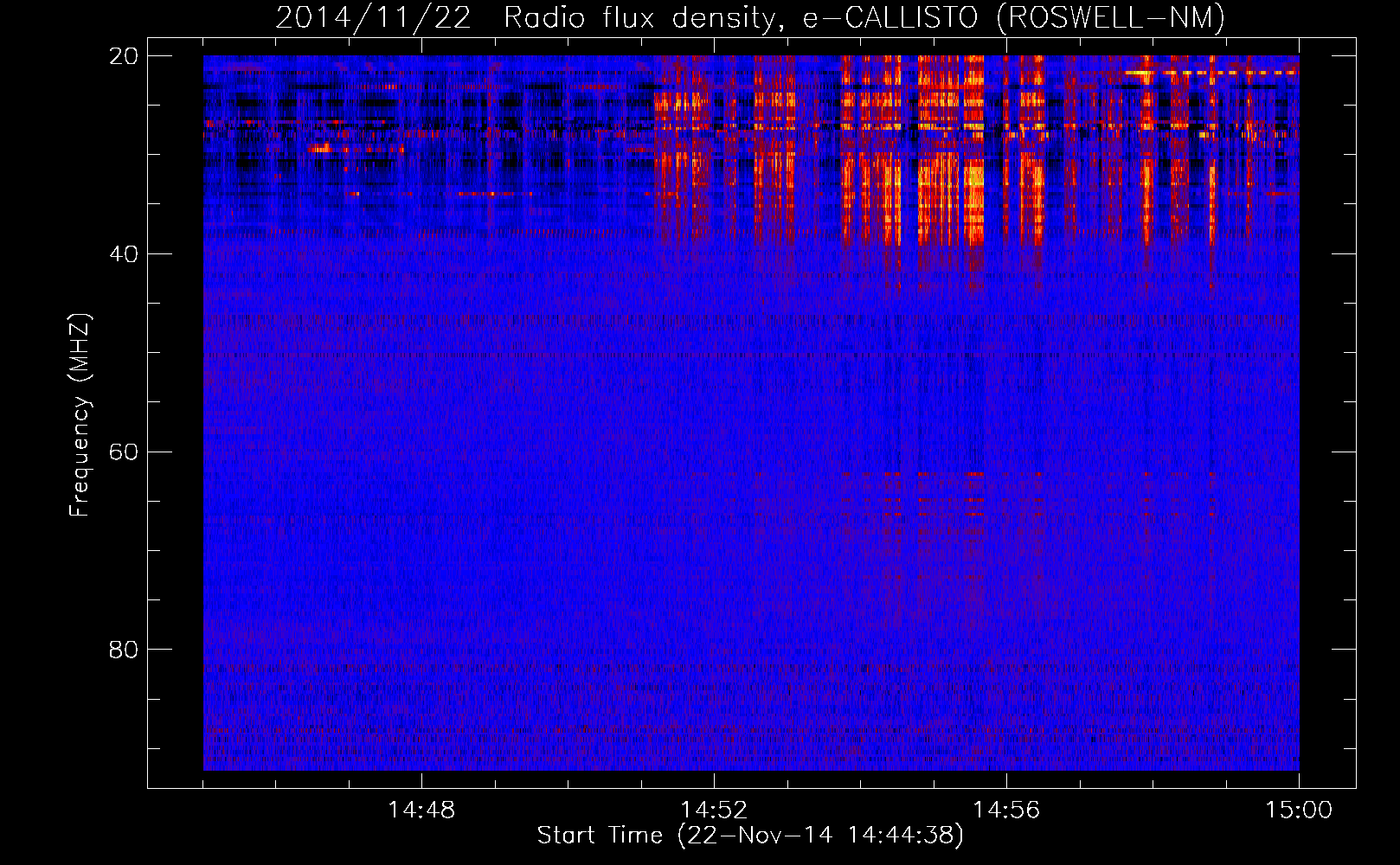
Task: Click the 'Frequency (MHZ)' axis label
Action: [x=79, y=415]
